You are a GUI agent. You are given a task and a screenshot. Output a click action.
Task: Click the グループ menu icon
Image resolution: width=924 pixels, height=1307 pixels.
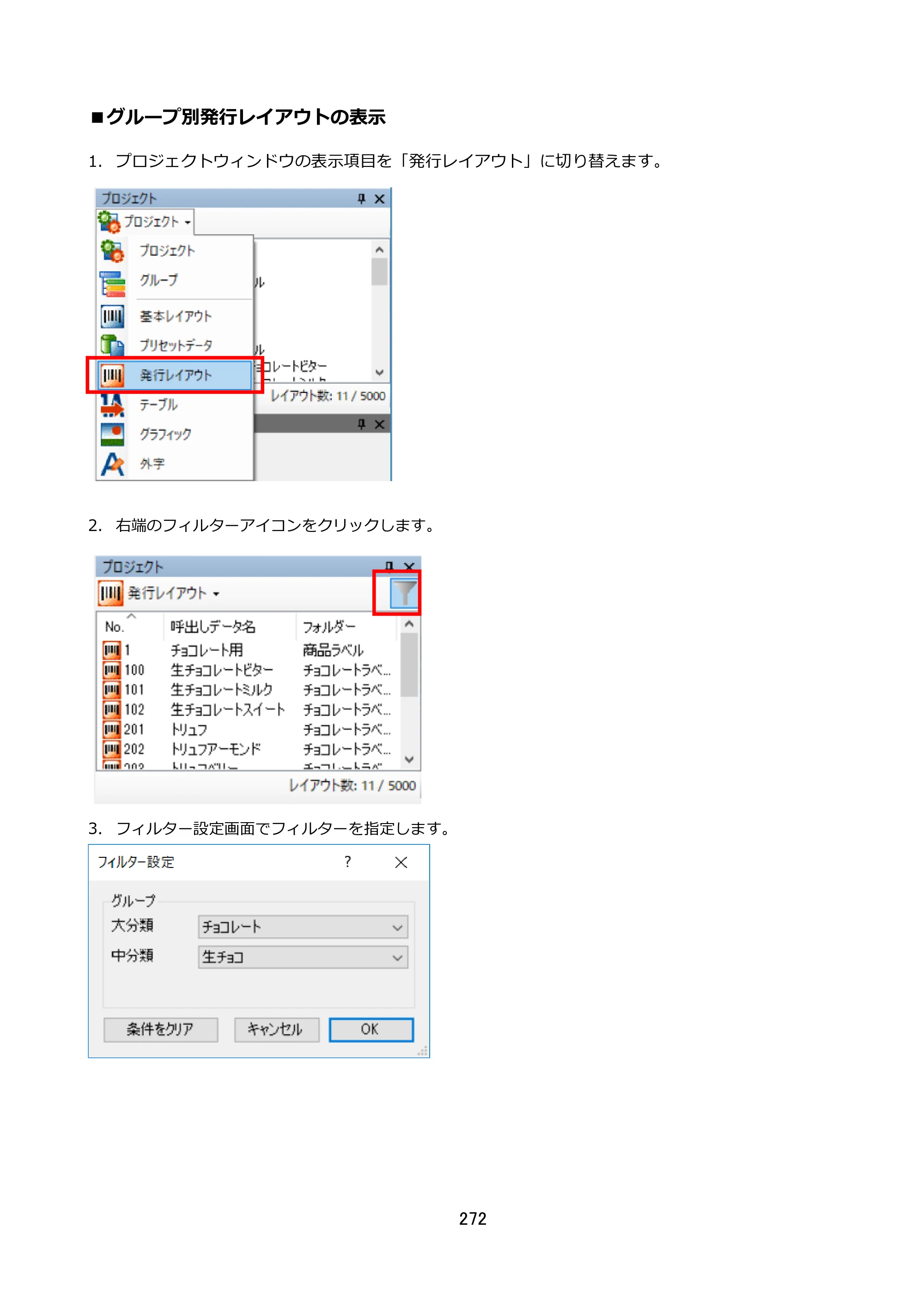(113, 283)
